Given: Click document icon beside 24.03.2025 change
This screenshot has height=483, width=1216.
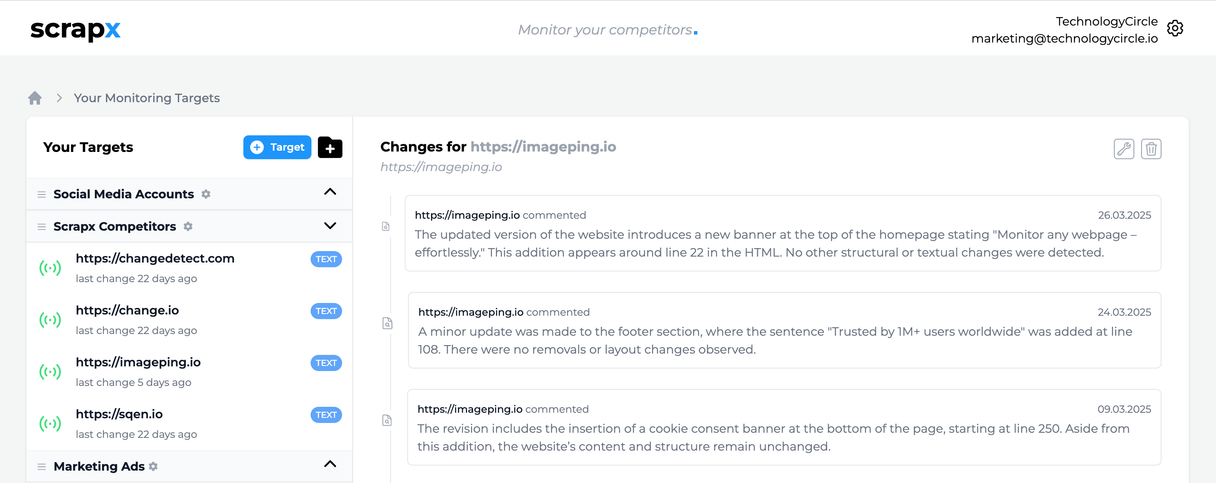Looking at the screenshot, I should tap(387, 323).
